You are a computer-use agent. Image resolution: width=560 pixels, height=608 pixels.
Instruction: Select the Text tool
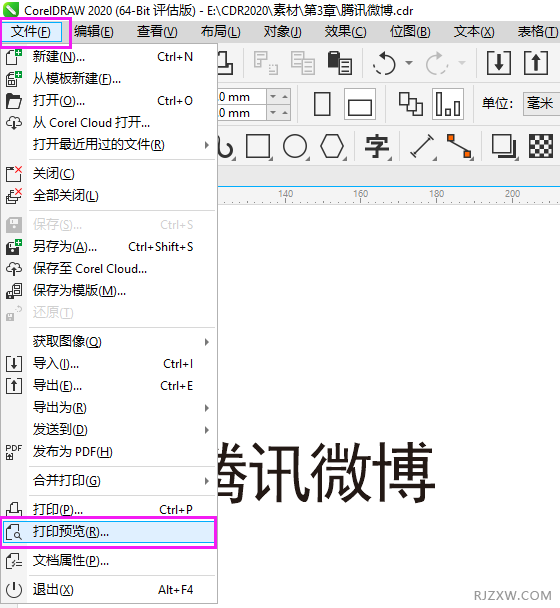(x=377, y=147)
